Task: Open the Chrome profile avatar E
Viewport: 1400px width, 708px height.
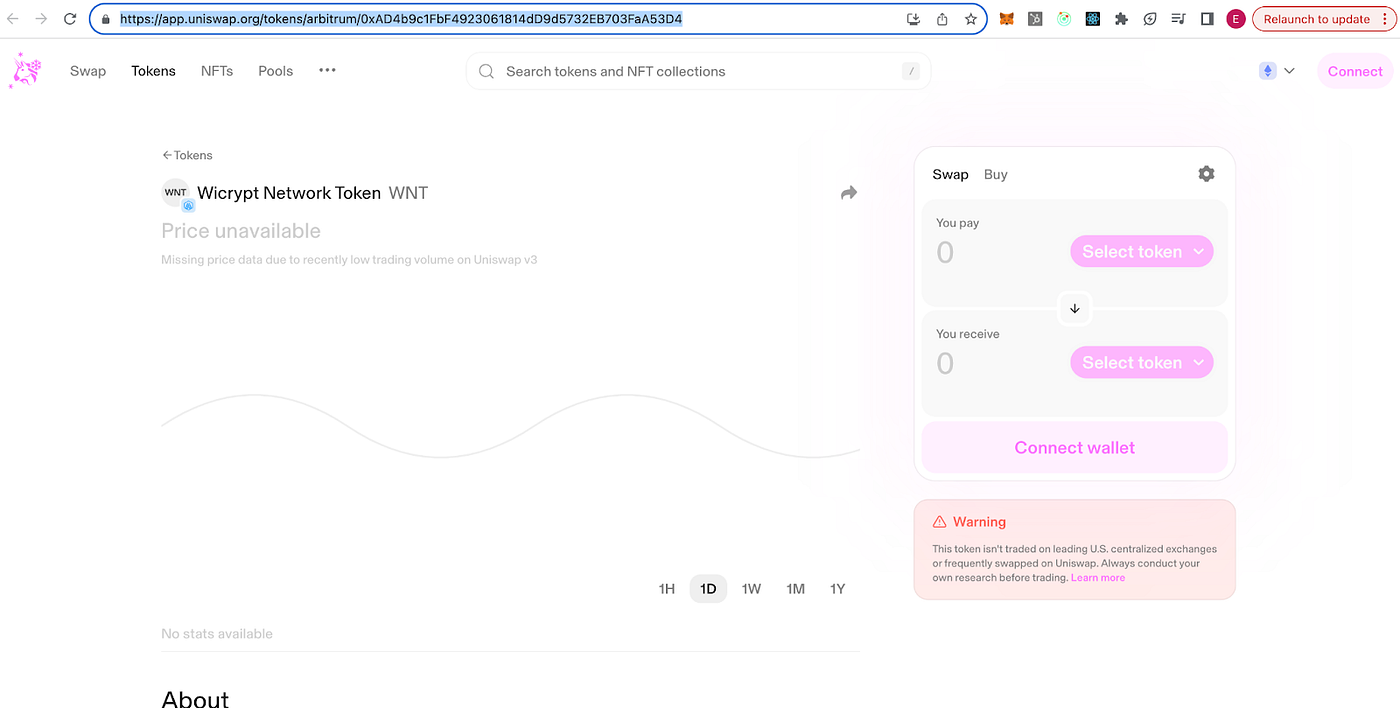Action: click(x=1236, y=19)
